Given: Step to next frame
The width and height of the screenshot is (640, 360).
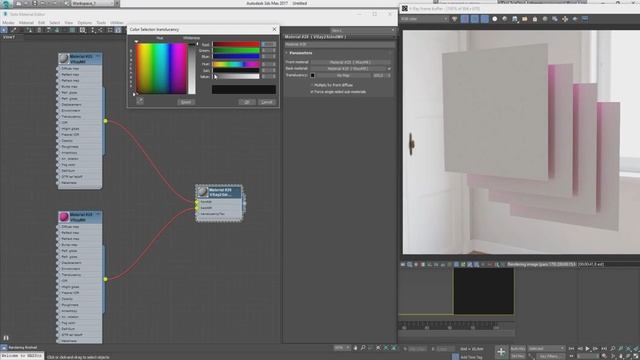Looking at the screenshot, I should pos(596,349).
